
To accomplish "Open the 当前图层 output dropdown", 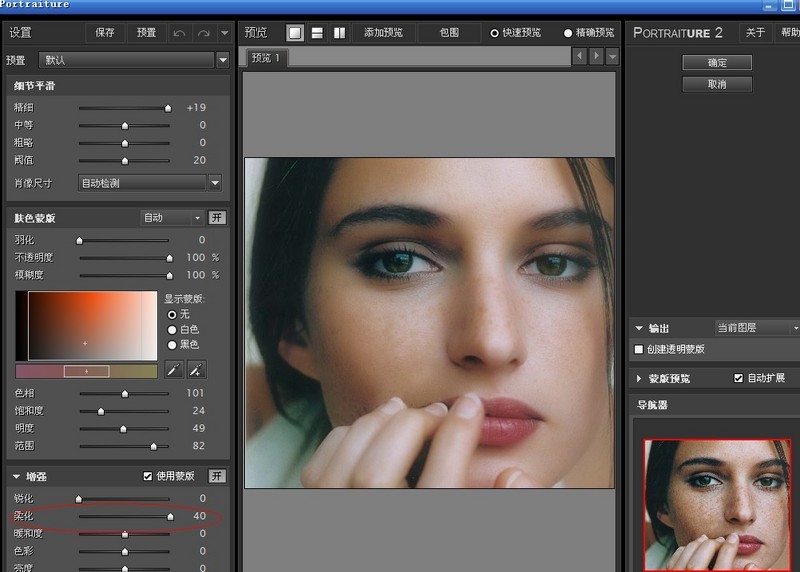I will pos(757,328).
